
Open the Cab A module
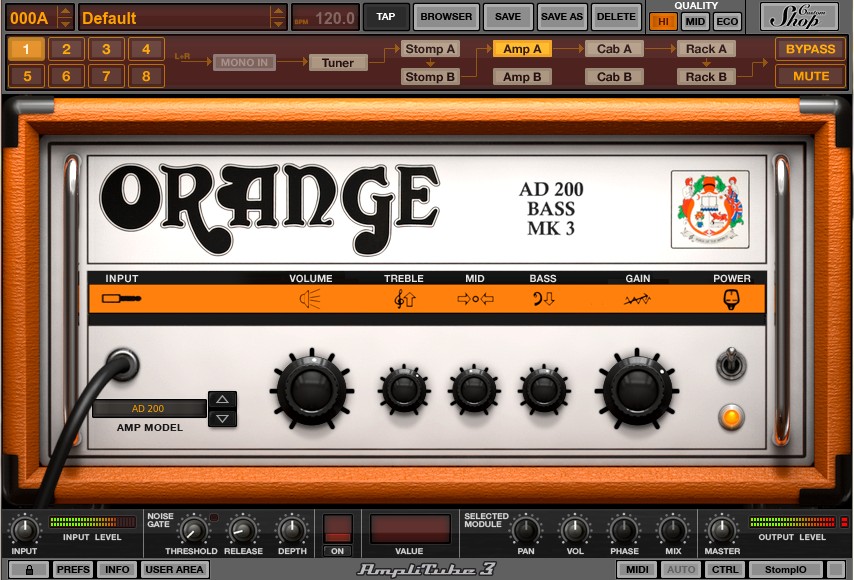(x=614, y=49)
